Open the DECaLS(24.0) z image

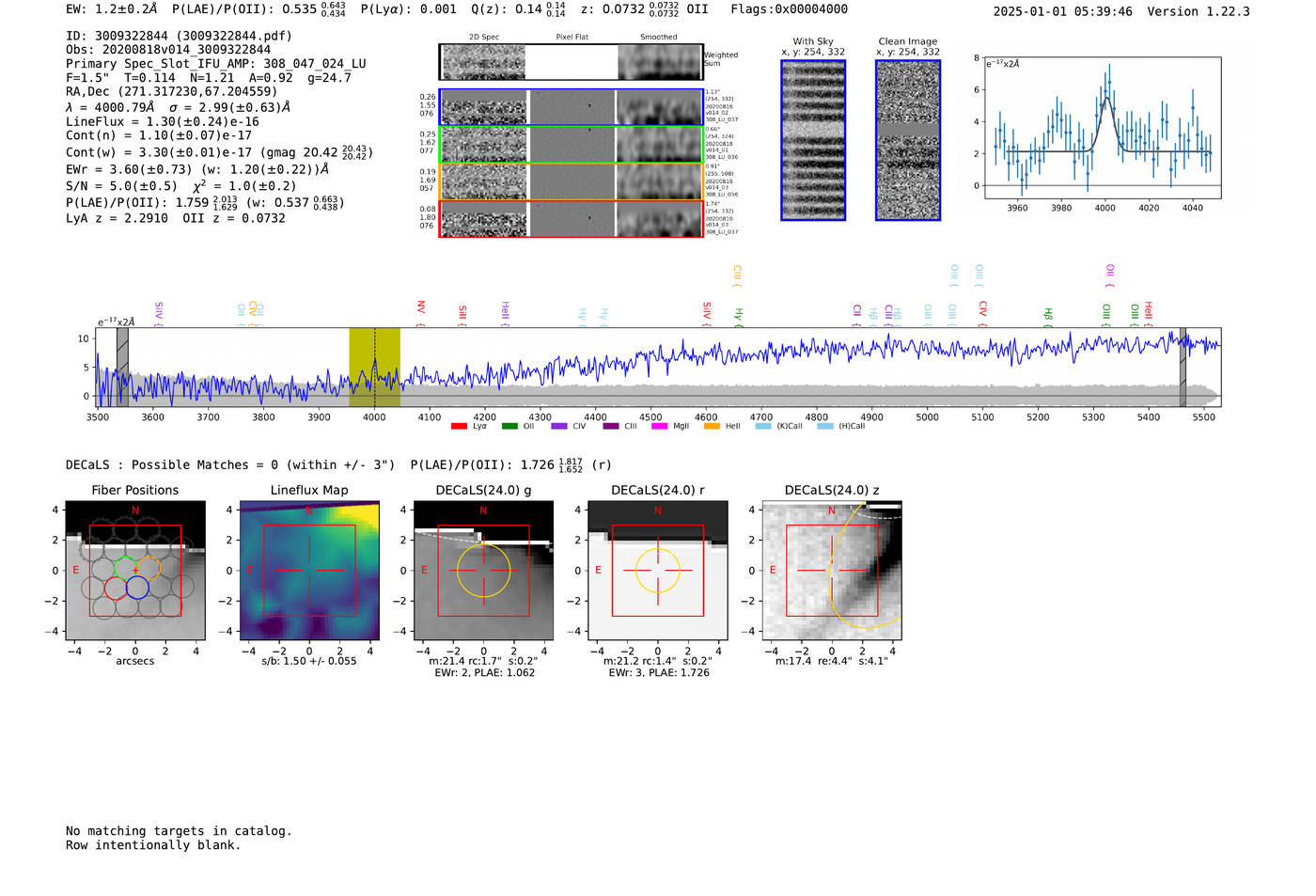[832, 571]
